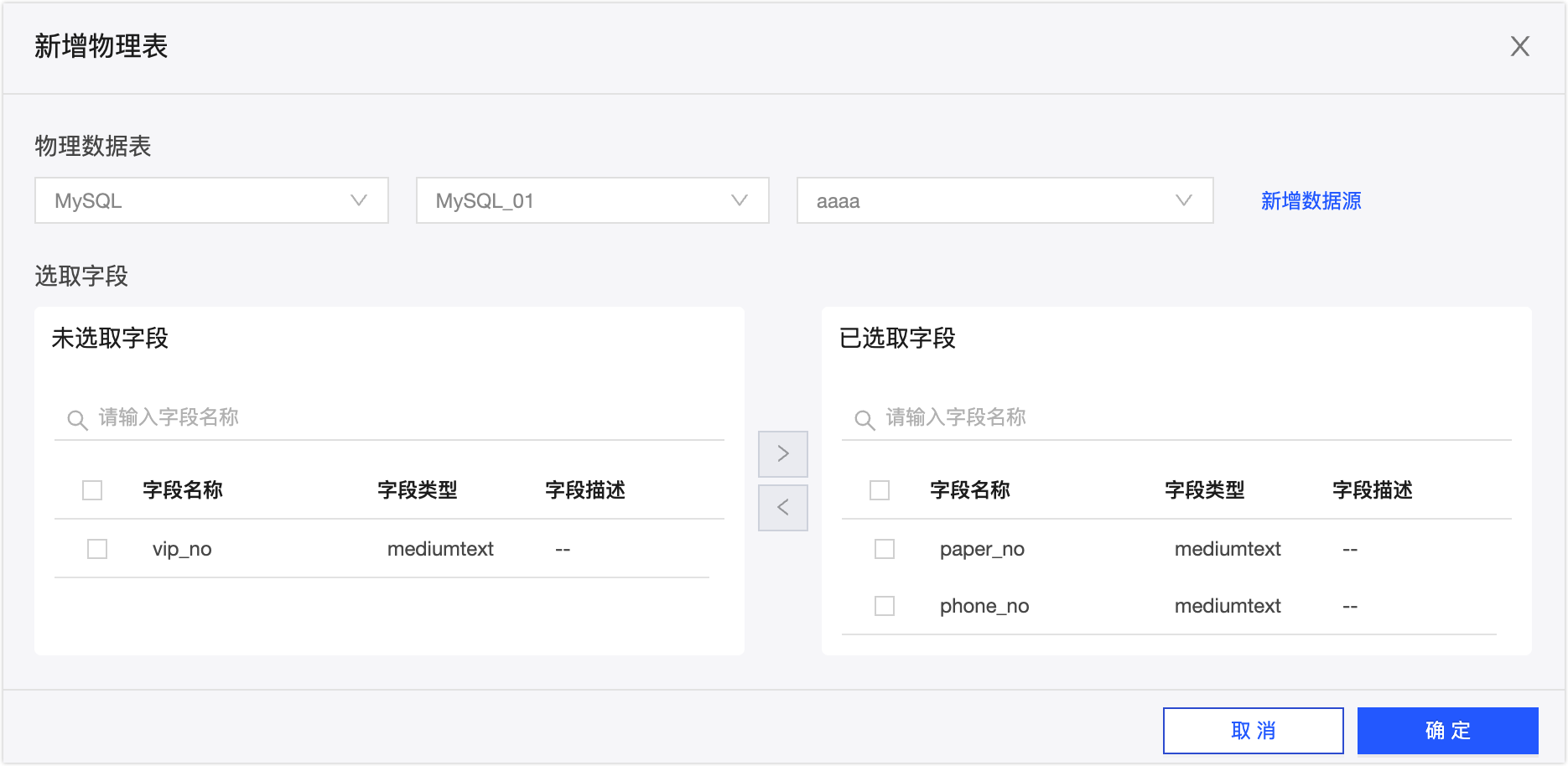
Task: Click the search icon in 未选取字段 panel
Action: pos(77,419)
